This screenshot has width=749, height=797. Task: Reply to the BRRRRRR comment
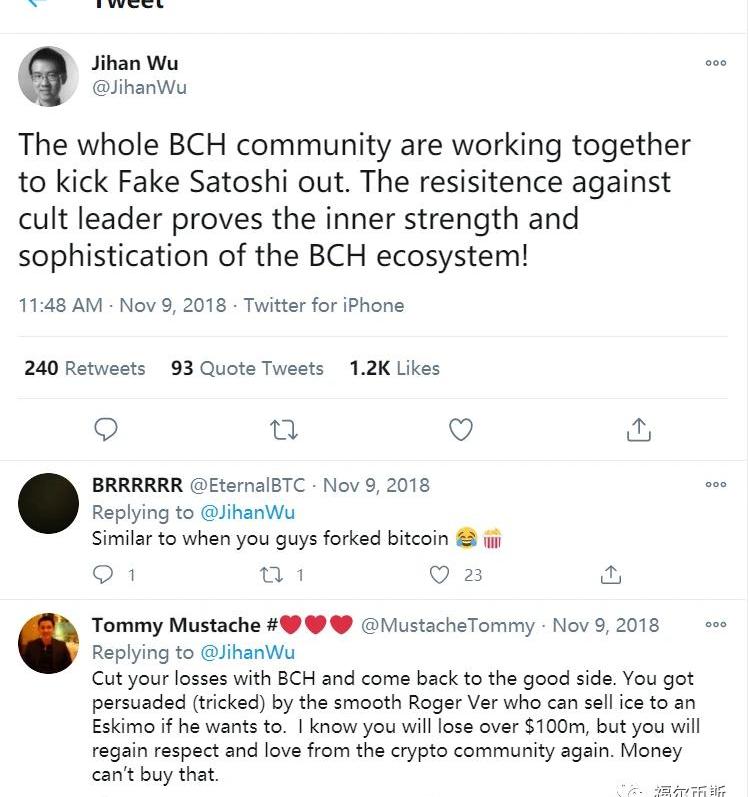tap(103, 574)
